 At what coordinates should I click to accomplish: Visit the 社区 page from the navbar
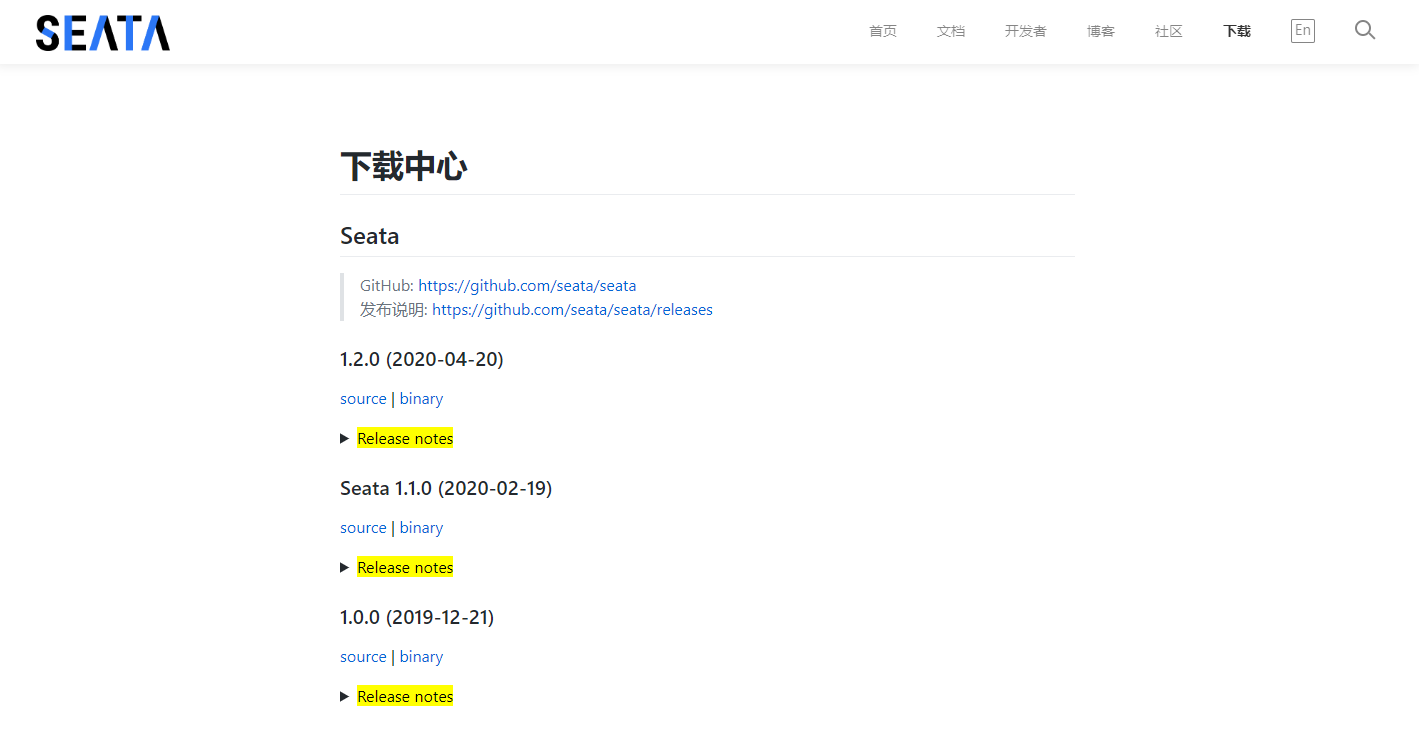(x=1167, y=31)
